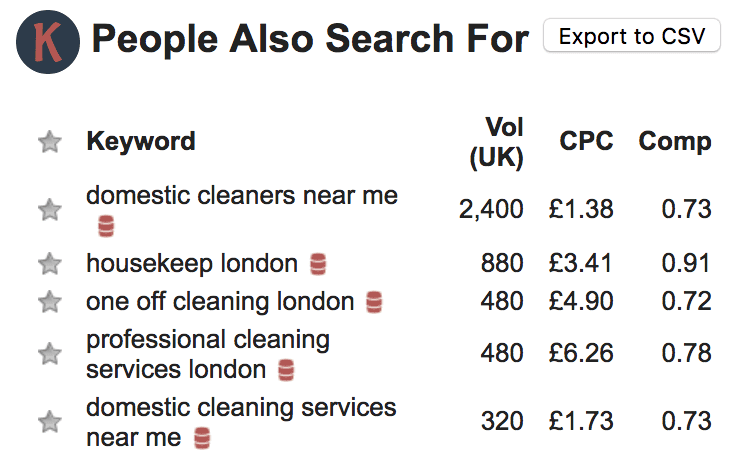Screen dimensions: 734x462
Task: Click the Keyword column header
Action: [x=141, y=142]
